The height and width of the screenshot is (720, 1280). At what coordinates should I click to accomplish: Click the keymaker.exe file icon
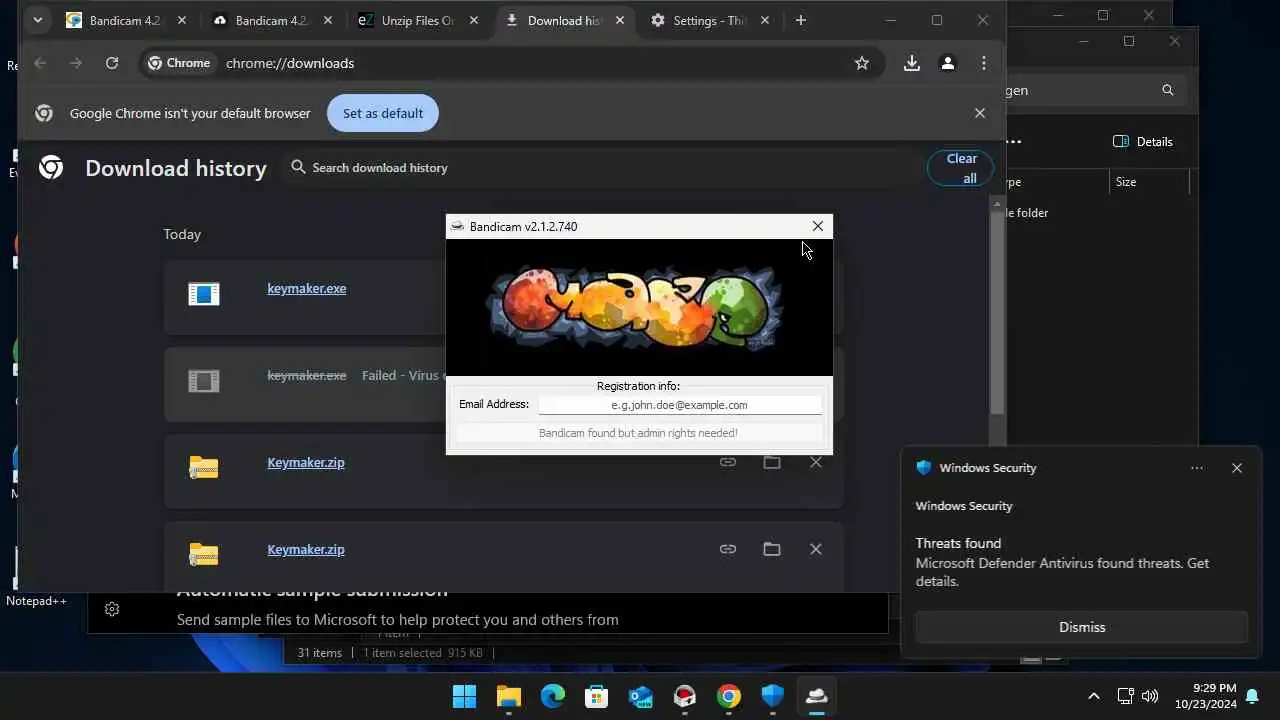click(x=204, y=293)
